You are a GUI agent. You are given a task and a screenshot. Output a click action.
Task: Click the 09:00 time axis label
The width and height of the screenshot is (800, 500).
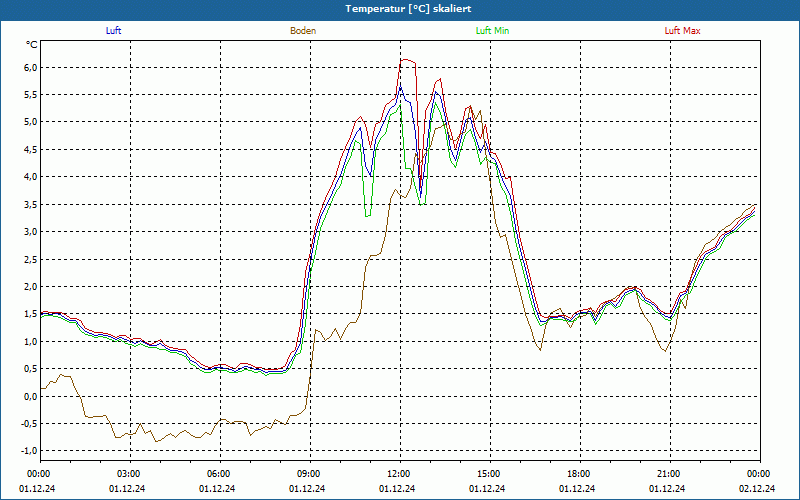coord(311,474)
